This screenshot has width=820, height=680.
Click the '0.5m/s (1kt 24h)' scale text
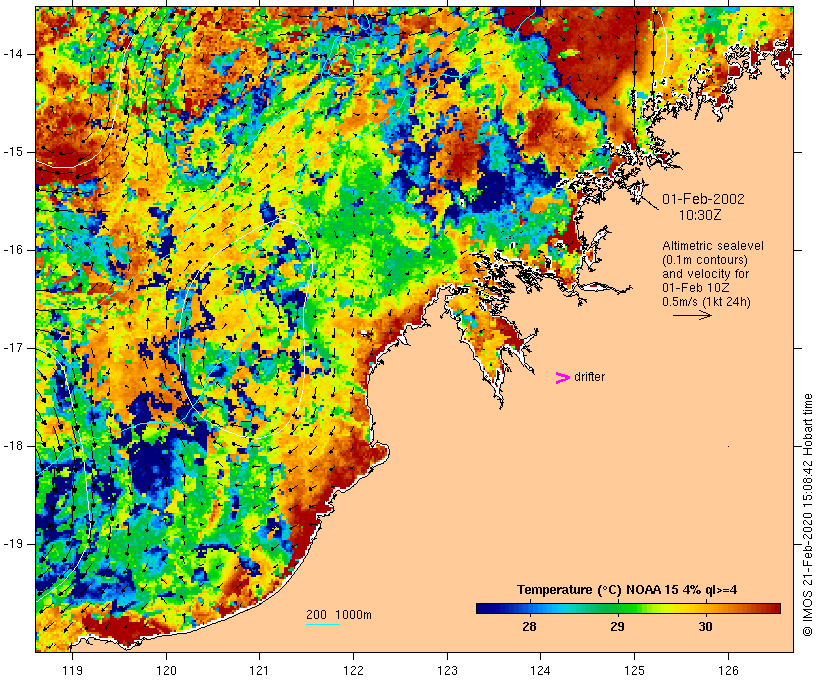pyautogui.click(x=706, y=302)
